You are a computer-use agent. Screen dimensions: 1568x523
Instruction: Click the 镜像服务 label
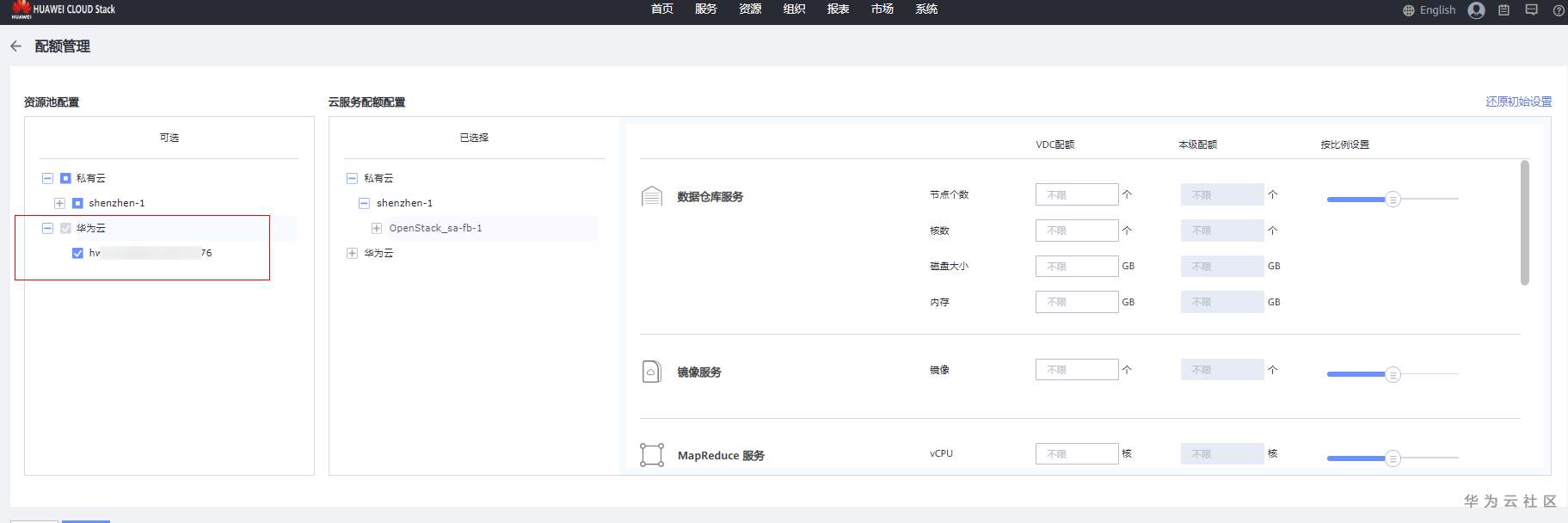(x=699, y=372)
